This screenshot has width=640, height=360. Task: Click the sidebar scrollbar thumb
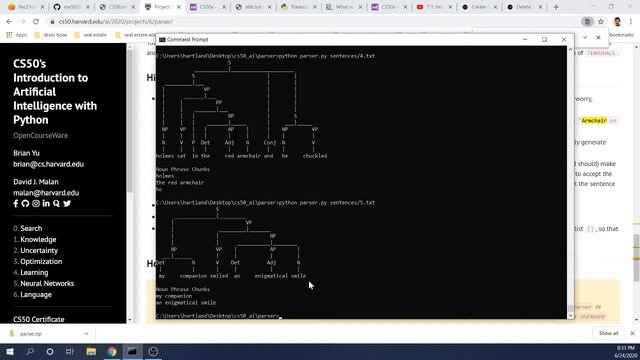point(130,122)
